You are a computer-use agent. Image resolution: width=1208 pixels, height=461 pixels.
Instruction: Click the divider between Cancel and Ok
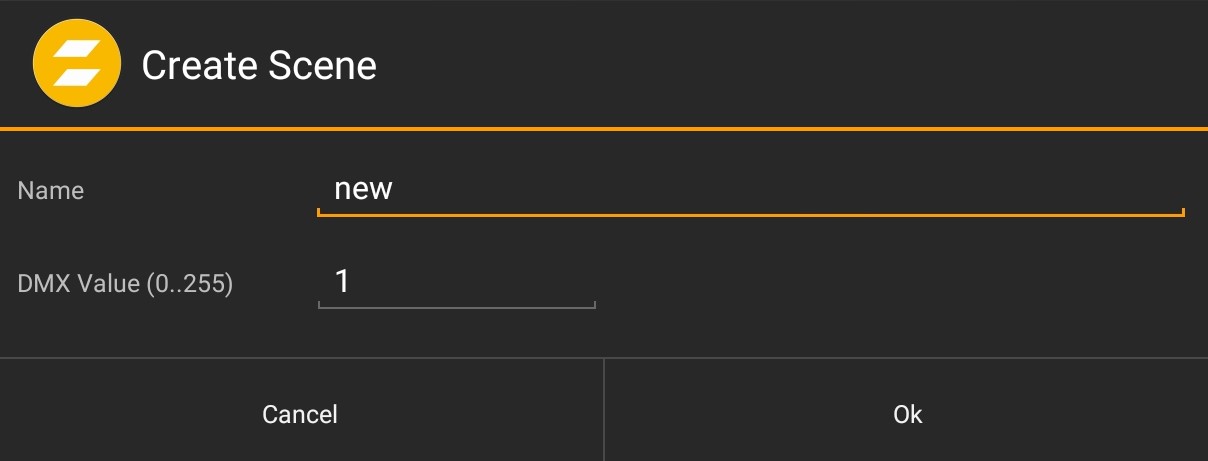pos(604,410)
